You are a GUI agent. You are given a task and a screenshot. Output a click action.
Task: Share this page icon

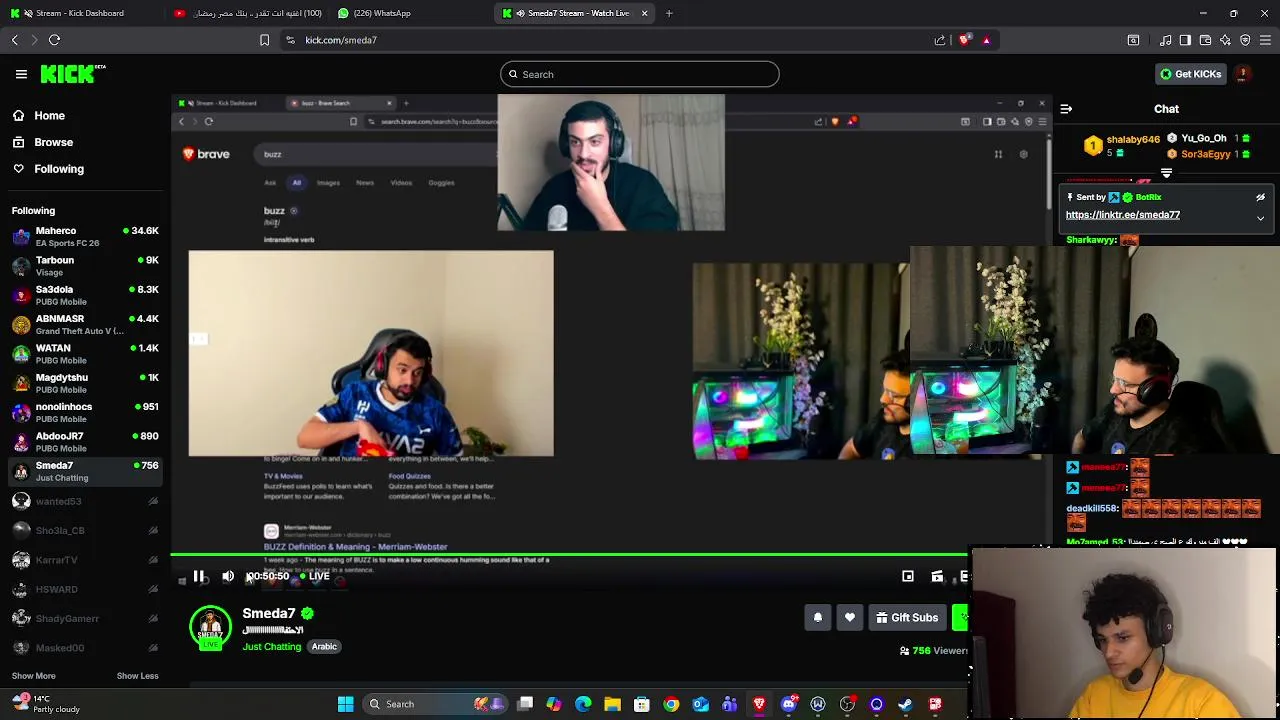click(x=940, y=40)
